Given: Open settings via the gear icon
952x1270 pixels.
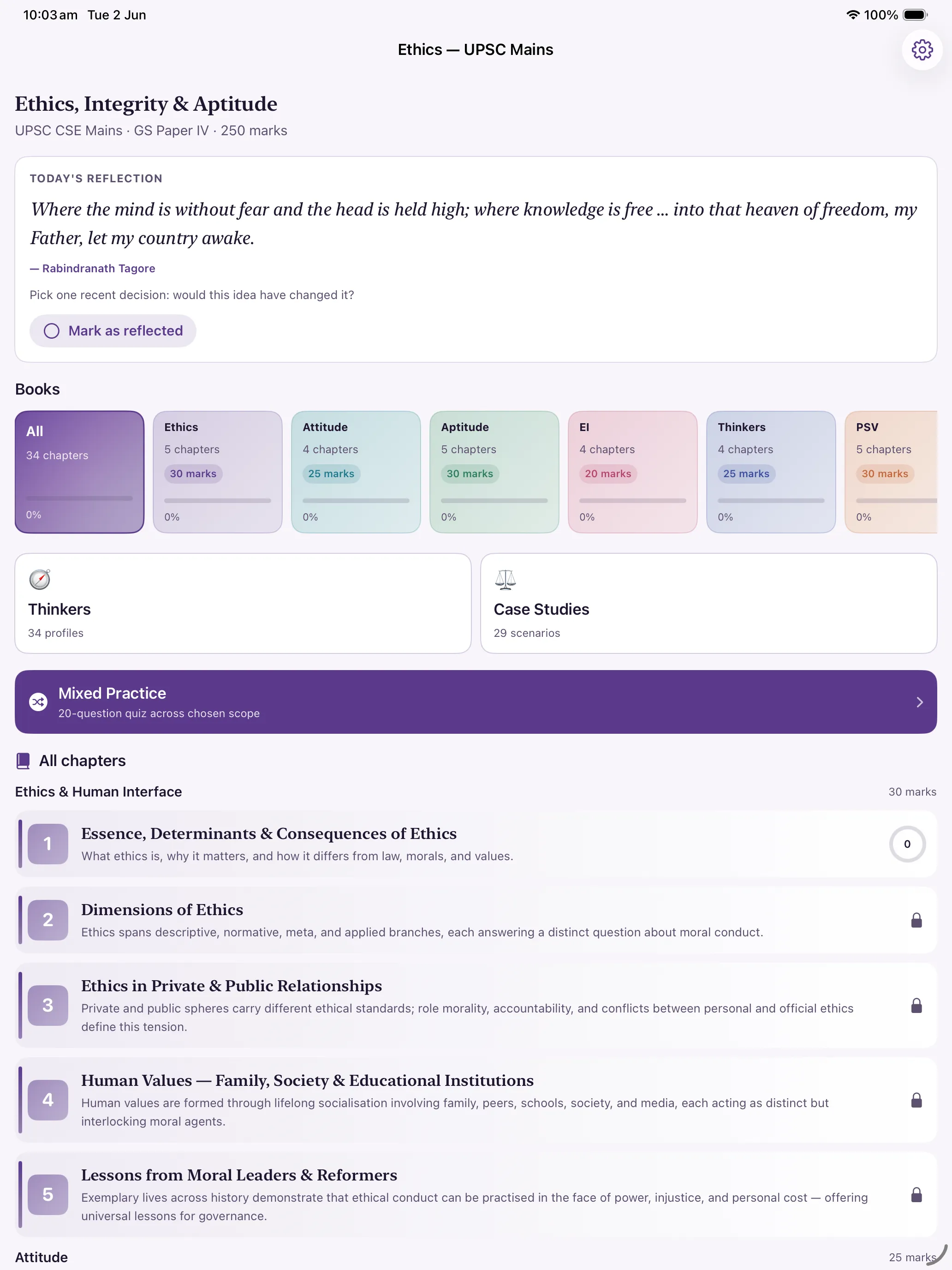Looking at the screenshot, I should pos(922,50).
